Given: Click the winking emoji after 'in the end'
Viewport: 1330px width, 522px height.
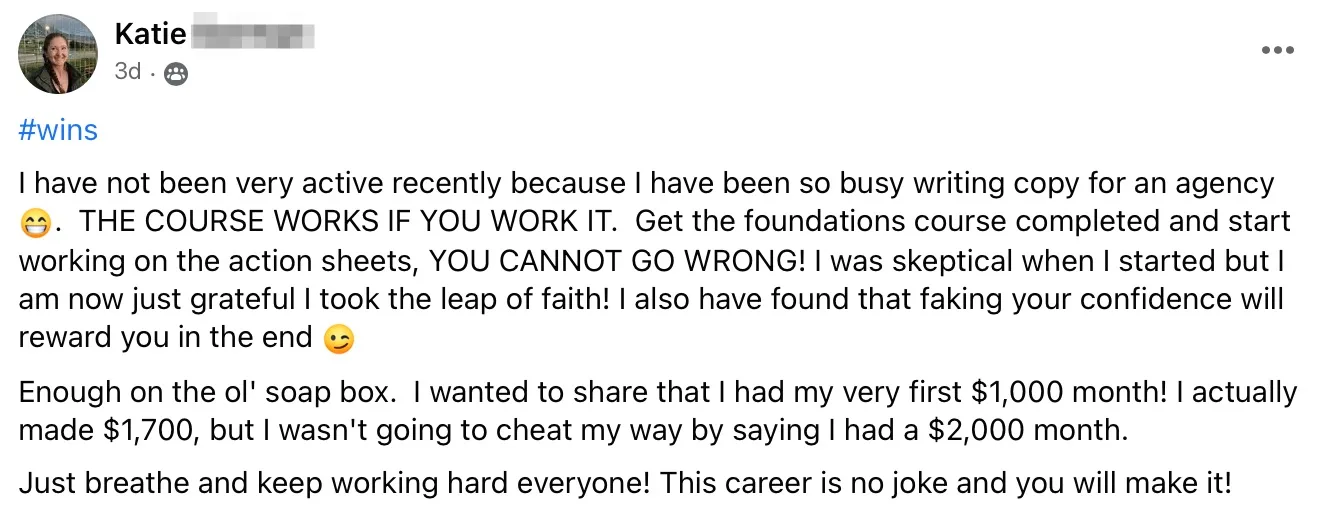Looking at the screenshot, I should [339, 340].
